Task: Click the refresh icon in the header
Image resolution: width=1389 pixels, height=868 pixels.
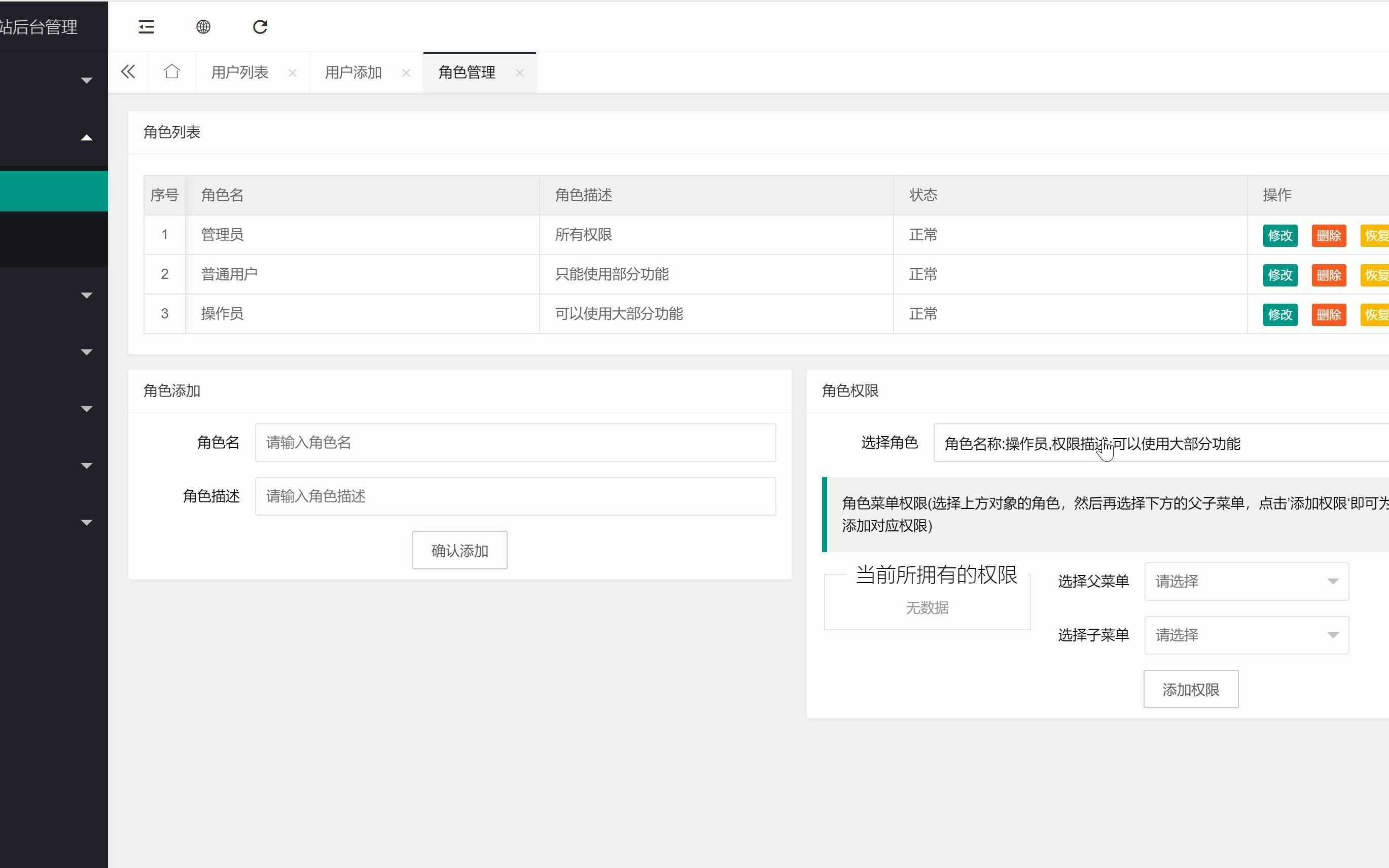Action: click(x=260, y=27)
